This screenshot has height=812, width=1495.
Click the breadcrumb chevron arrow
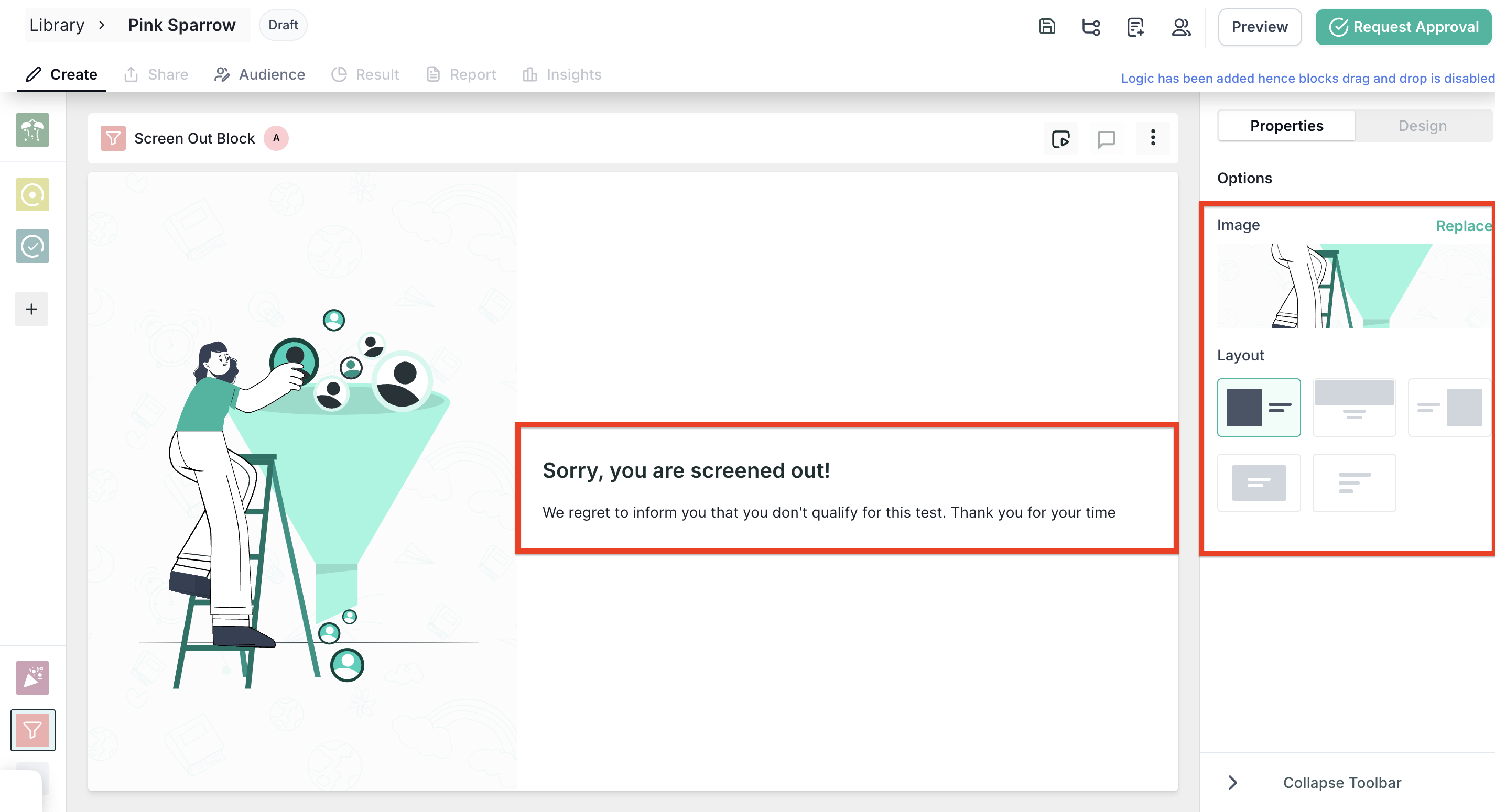pos(102,25)
